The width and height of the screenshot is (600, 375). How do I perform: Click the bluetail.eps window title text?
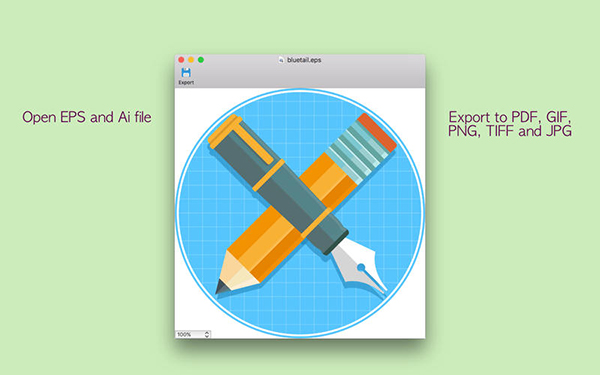pos(304,60)
